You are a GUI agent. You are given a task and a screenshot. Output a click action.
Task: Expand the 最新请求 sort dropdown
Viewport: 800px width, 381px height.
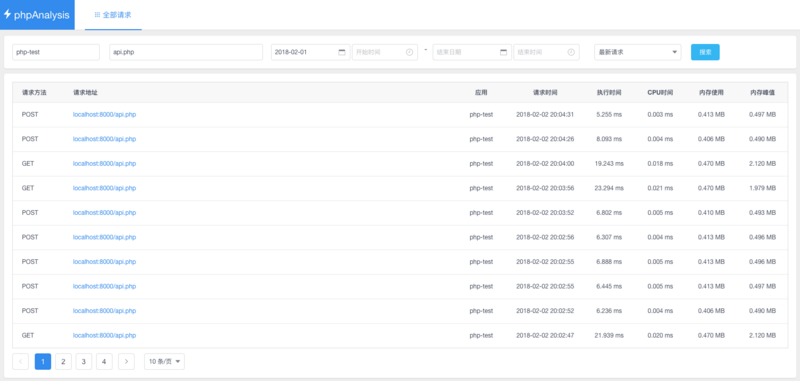pyautogui.click(x=637, y=52)
